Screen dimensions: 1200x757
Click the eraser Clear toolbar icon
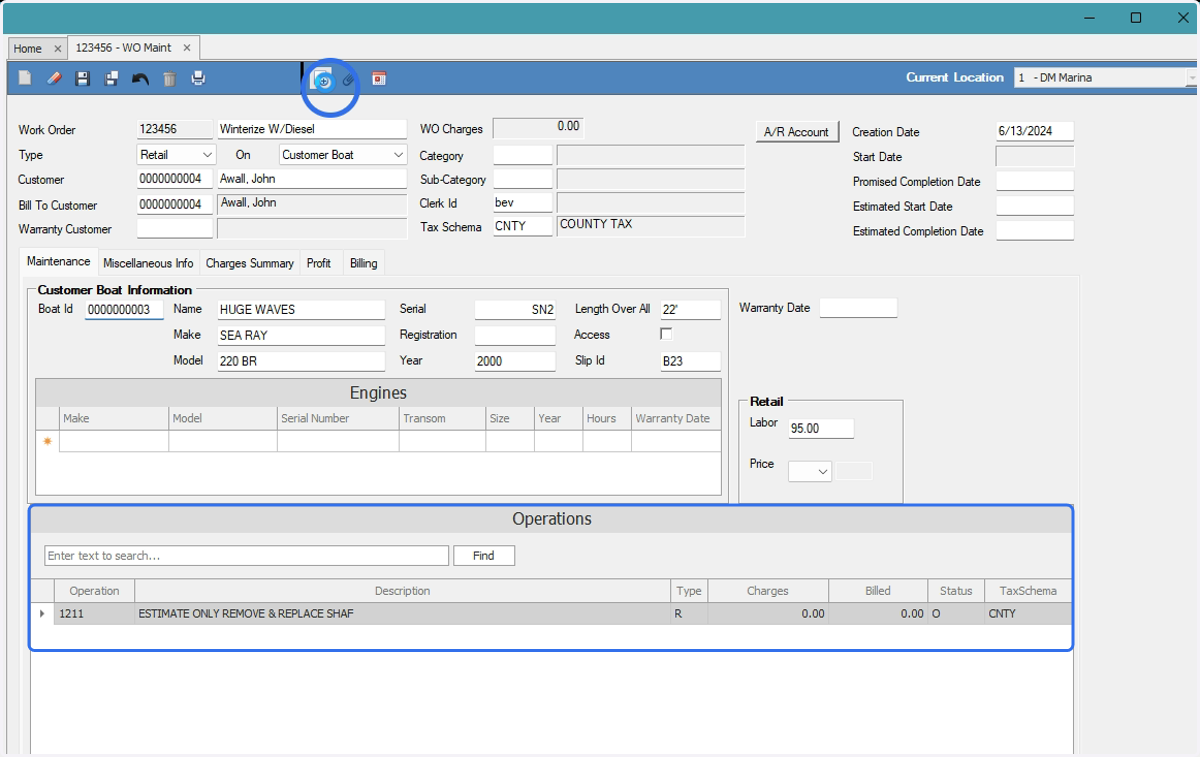(54, 78)
